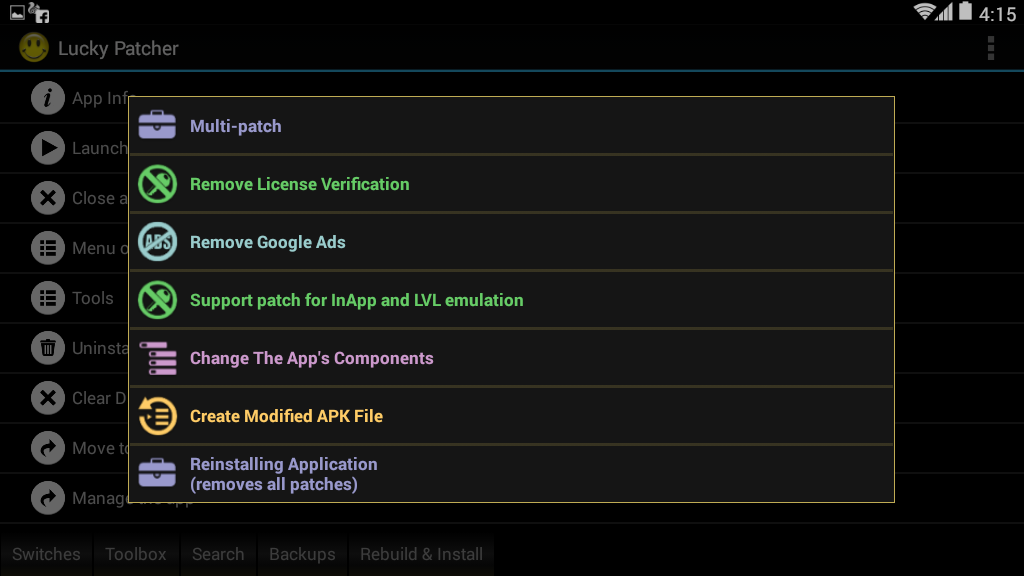Open the Multi-patch briefcase icon
This screenshot has height=576, width=1024.
[x=157, y=125]
